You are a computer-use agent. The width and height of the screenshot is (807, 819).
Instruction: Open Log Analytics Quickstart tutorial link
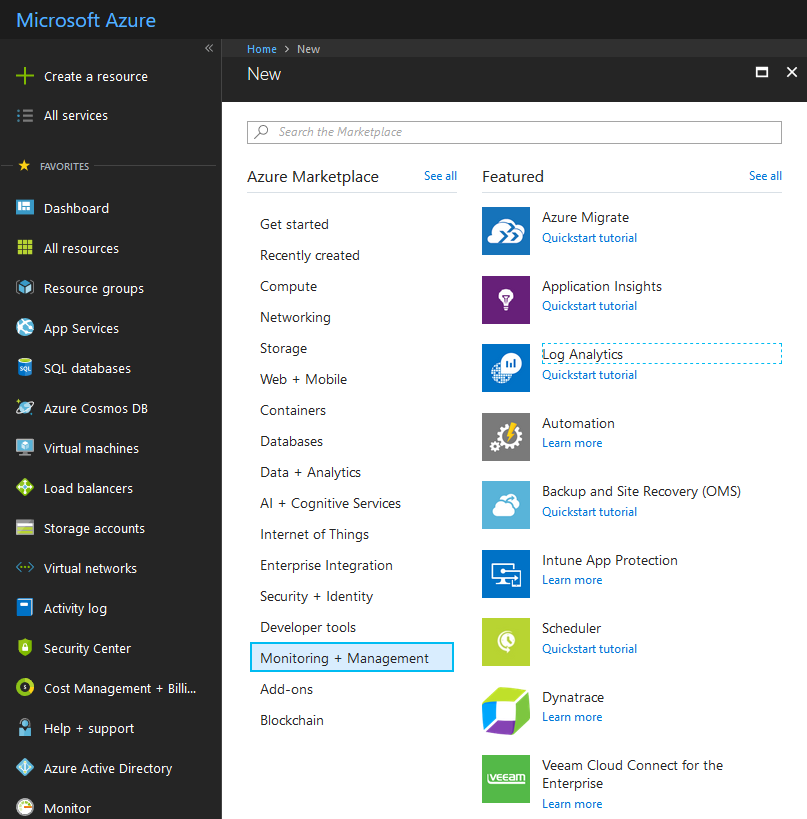click(x=589, y=375)
